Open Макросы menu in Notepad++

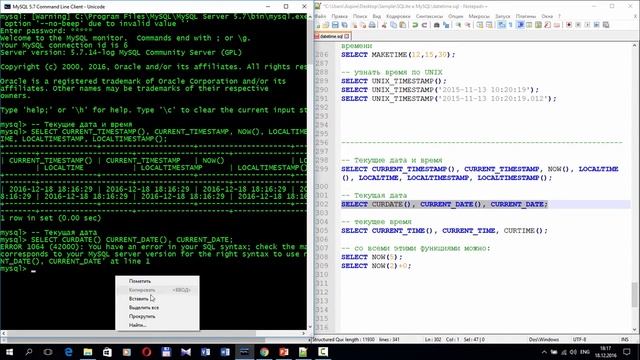click(479, 16)
